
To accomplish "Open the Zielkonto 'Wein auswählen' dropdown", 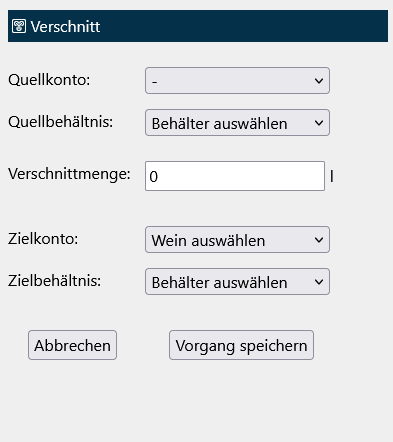I will tap(237, 240).
